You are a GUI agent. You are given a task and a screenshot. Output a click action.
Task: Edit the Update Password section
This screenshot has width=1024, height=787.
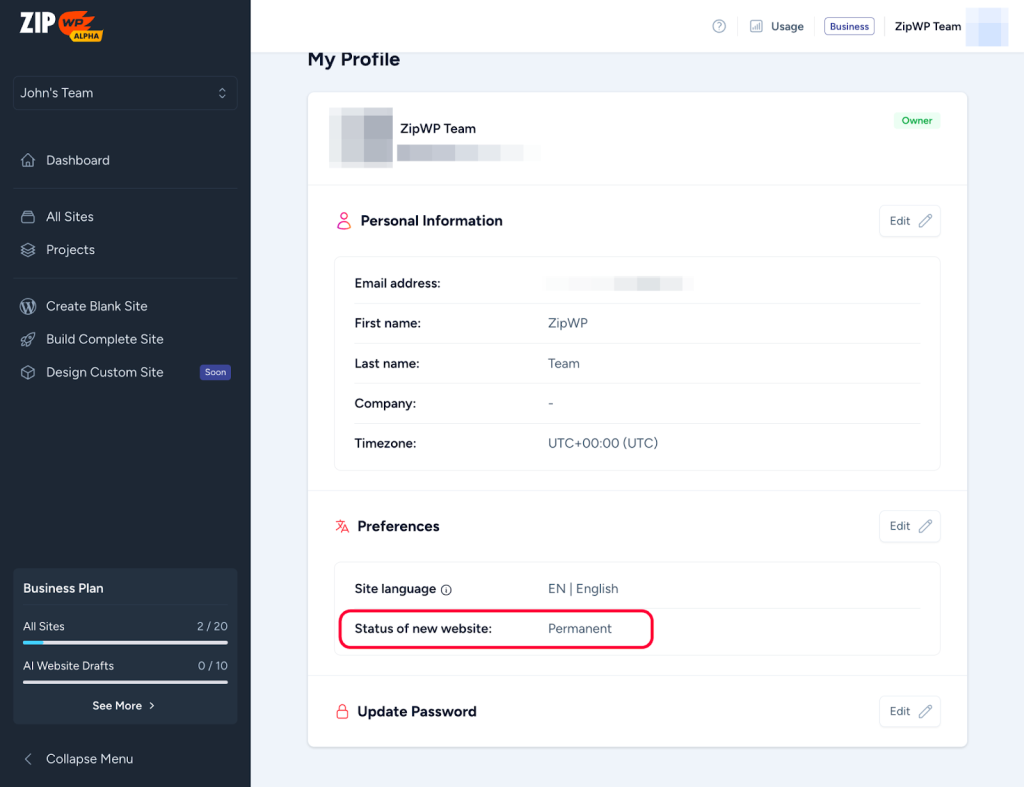[x=909, y=711]
